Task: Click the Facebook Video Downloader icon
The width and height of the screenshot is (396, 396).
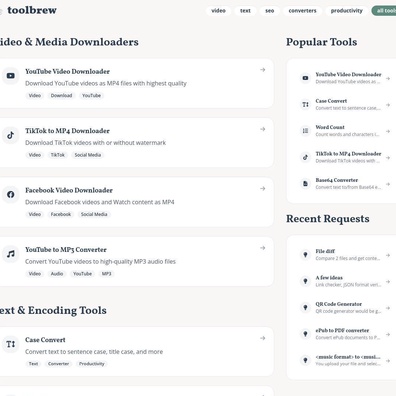Action: (x=11, y=194)
